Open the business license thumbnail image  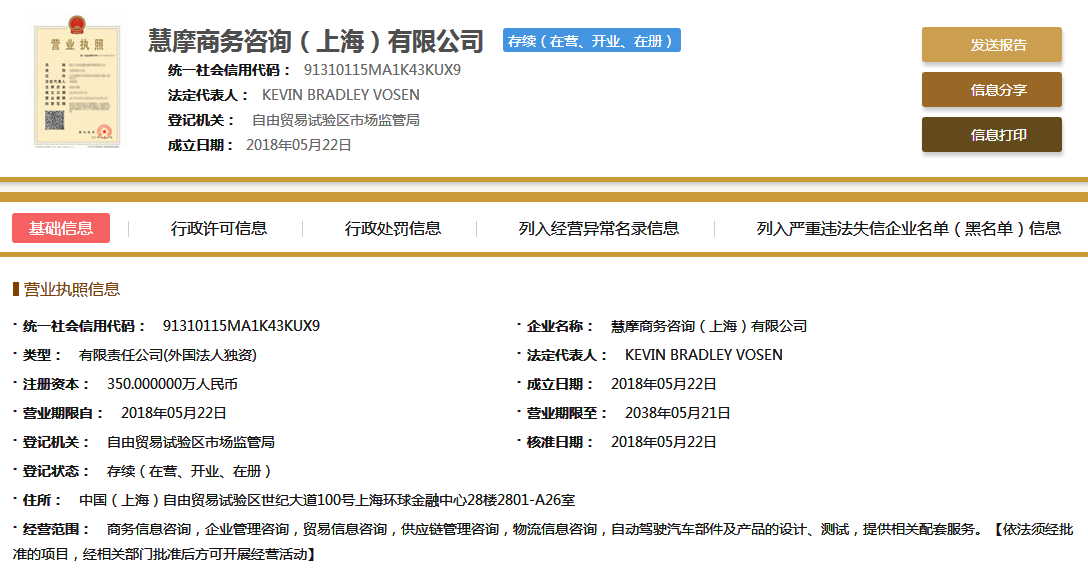pos(76,87)
